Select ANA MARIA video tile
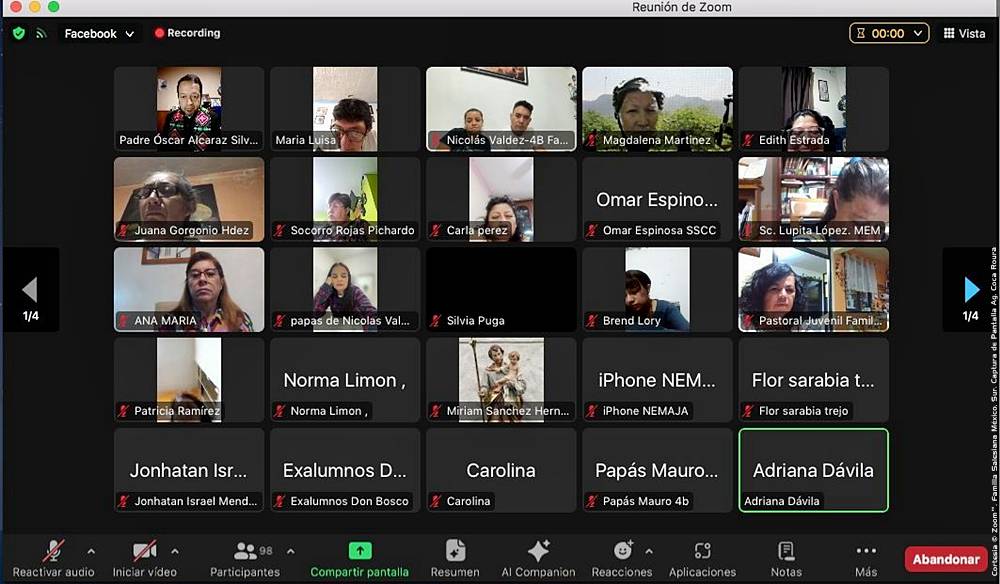Image resolution: width=1000 pixels, height=584 pixels. 189,289
